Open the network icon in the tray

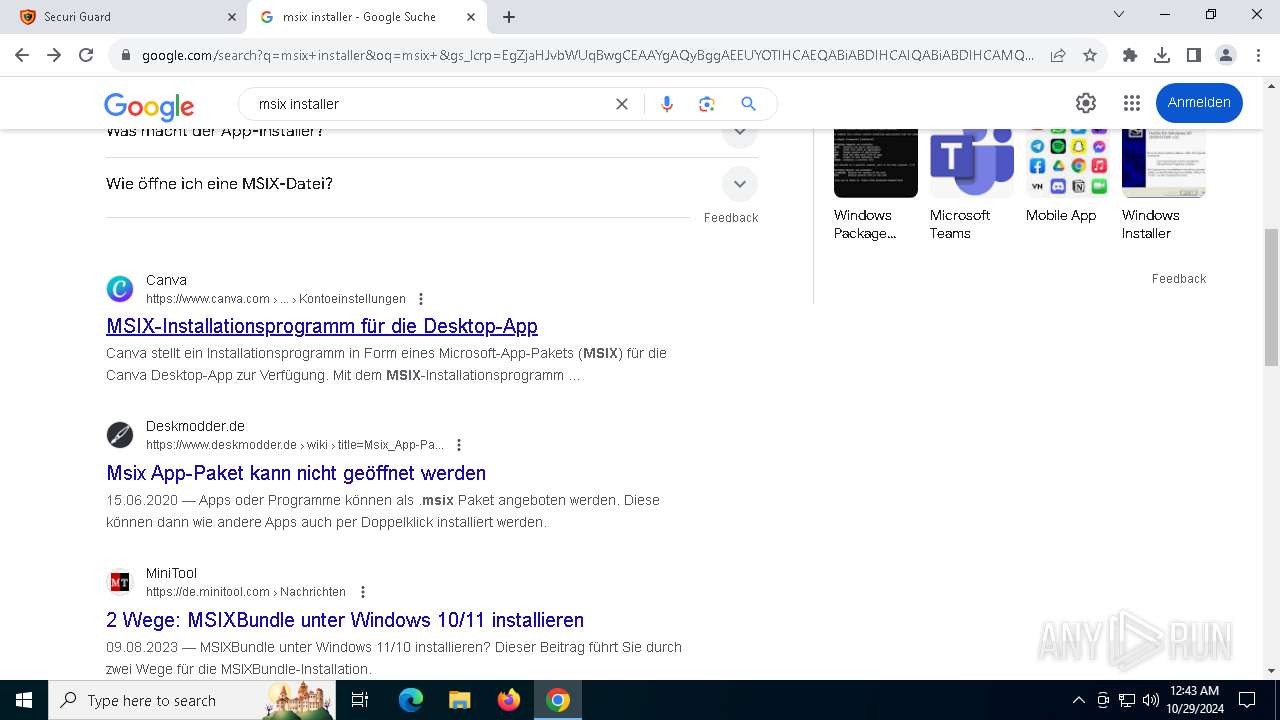tap(1127, 700)
